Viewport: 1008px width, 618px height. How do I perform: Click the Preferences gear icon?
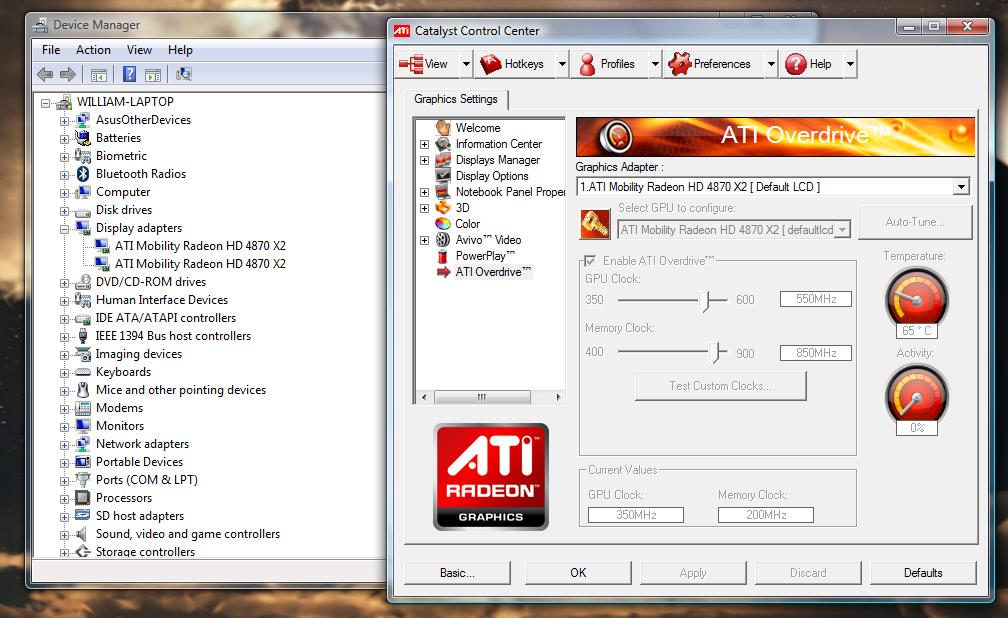(680, 64)
